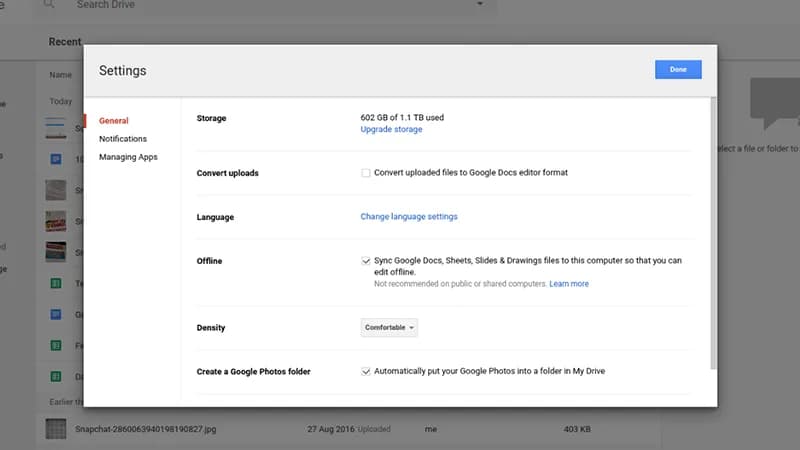Uncheck the Offline sync checkbox
The height and width of the screenshot is (450, 800).
point(366,261)
